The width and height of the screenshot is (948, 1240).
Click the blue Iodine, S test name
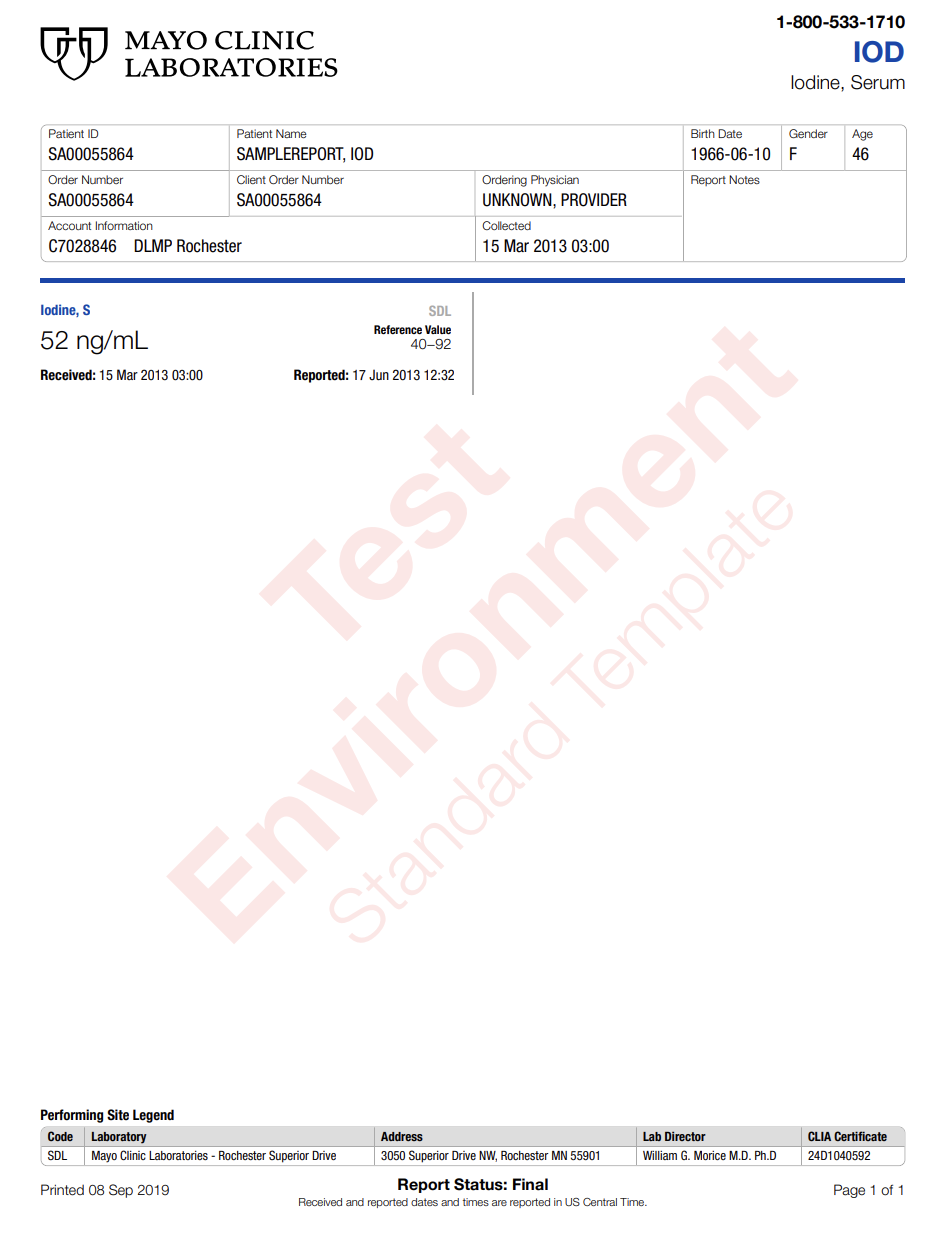65,311
